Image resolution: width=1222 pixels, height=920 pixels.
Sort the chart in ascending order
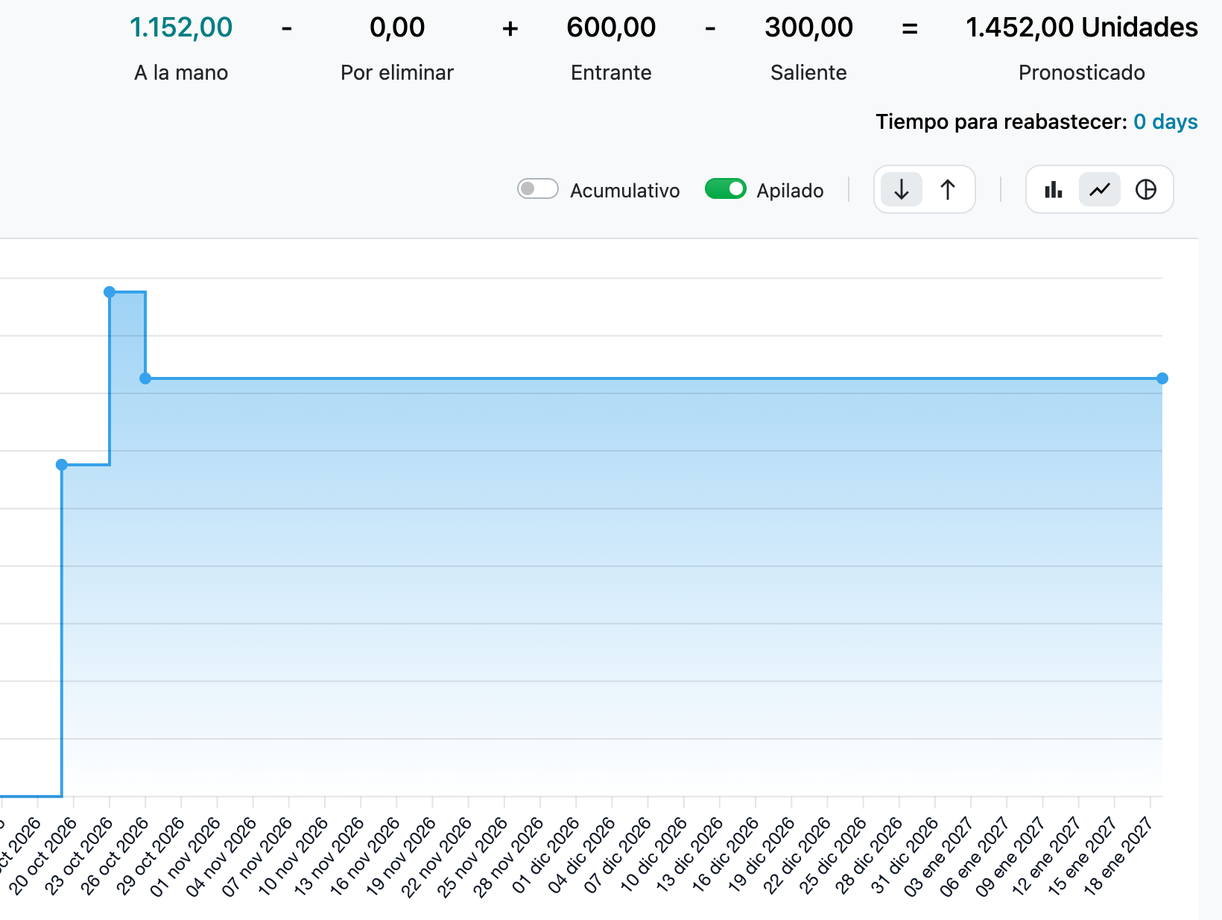(948, 189)
